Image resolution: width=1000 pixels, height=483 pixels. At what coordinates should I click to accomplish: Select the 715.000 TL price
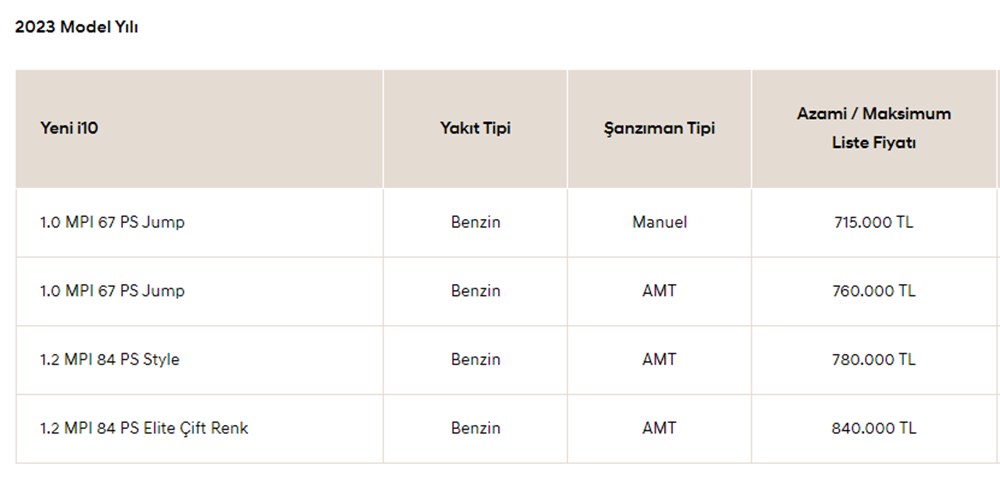874,222
